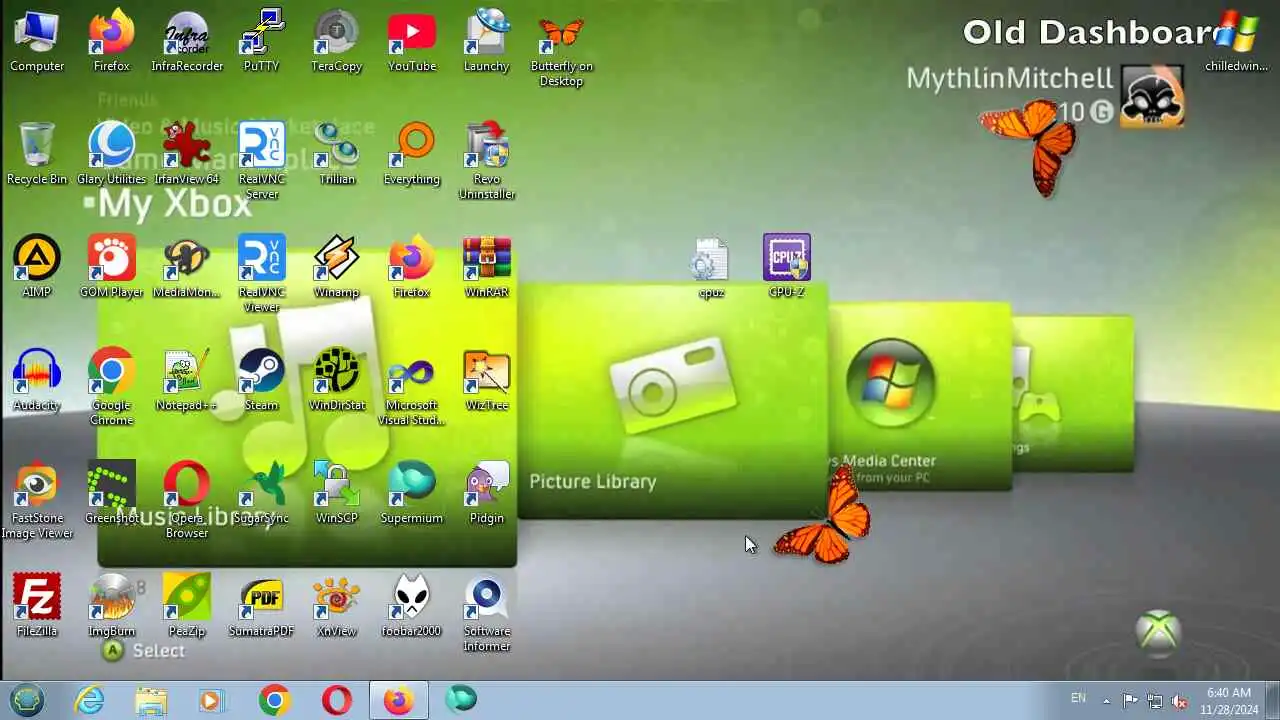Viewport: 1280px width, 720px height.
Task: Launch FileZilla desktop icon
Action: (x=37, y=607)
